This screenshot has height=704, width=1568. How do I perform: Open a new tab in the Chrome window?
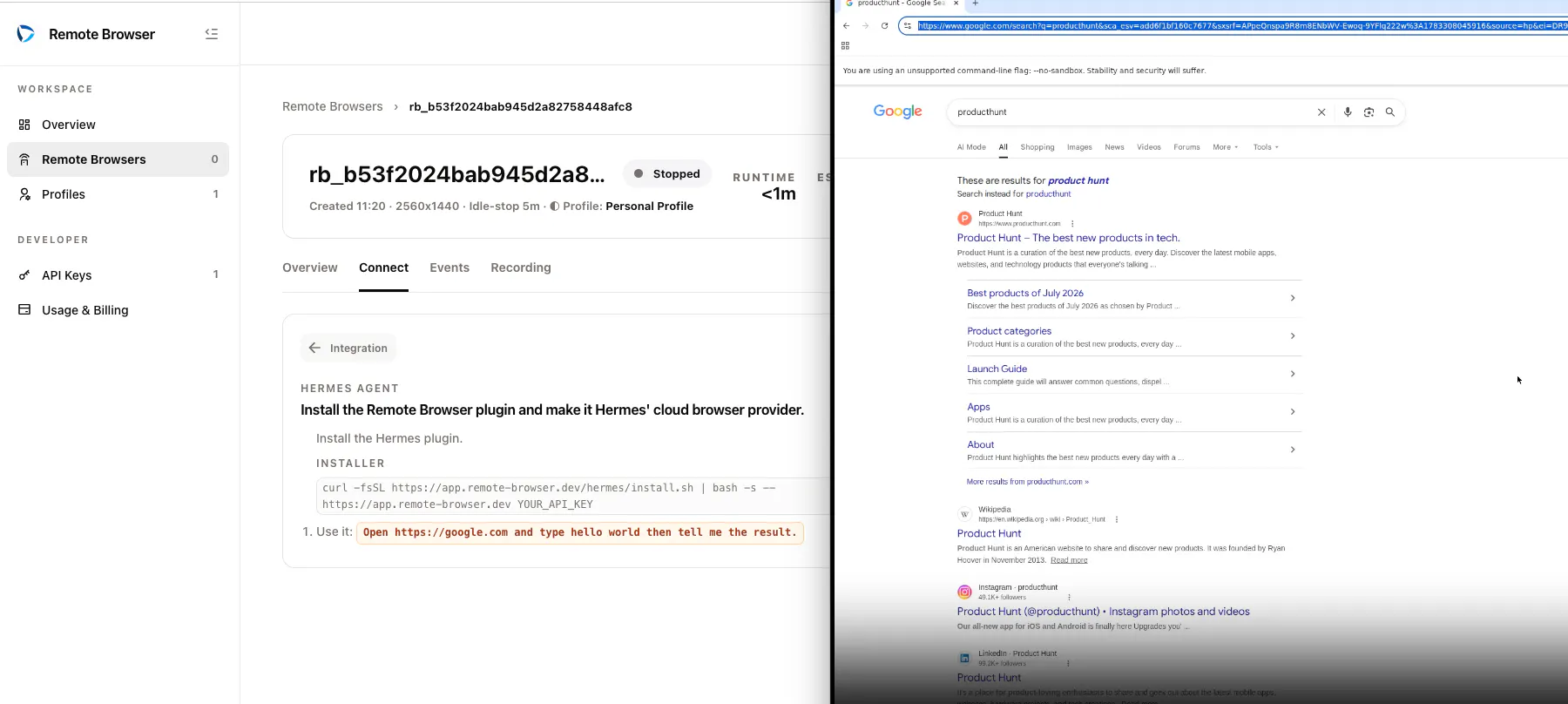point(976,3)
